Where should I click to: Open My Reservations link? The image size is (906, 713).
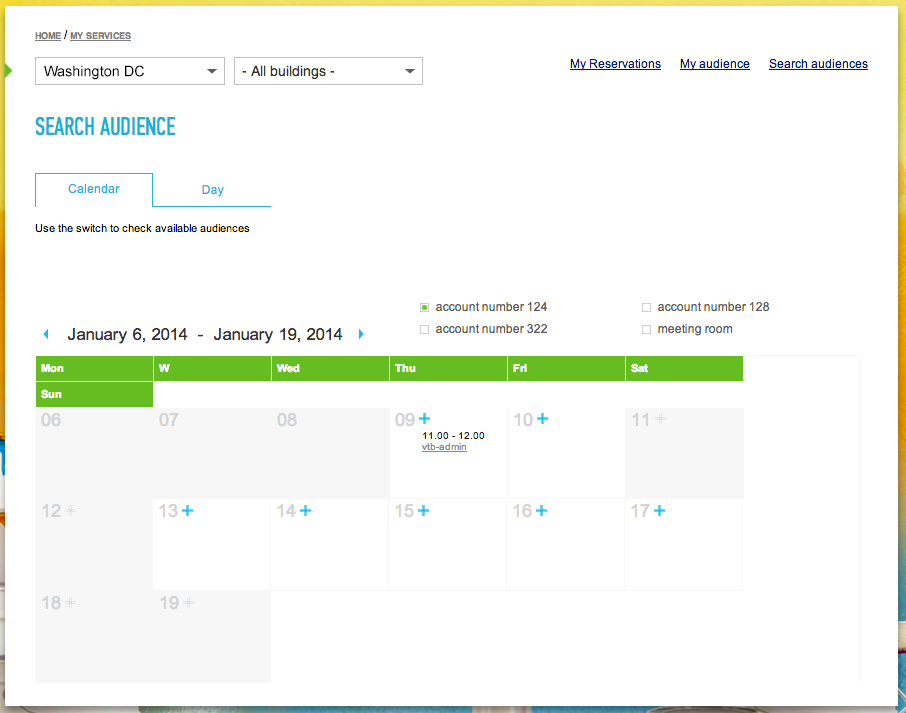pyautogui.click(x=615, y=64)
